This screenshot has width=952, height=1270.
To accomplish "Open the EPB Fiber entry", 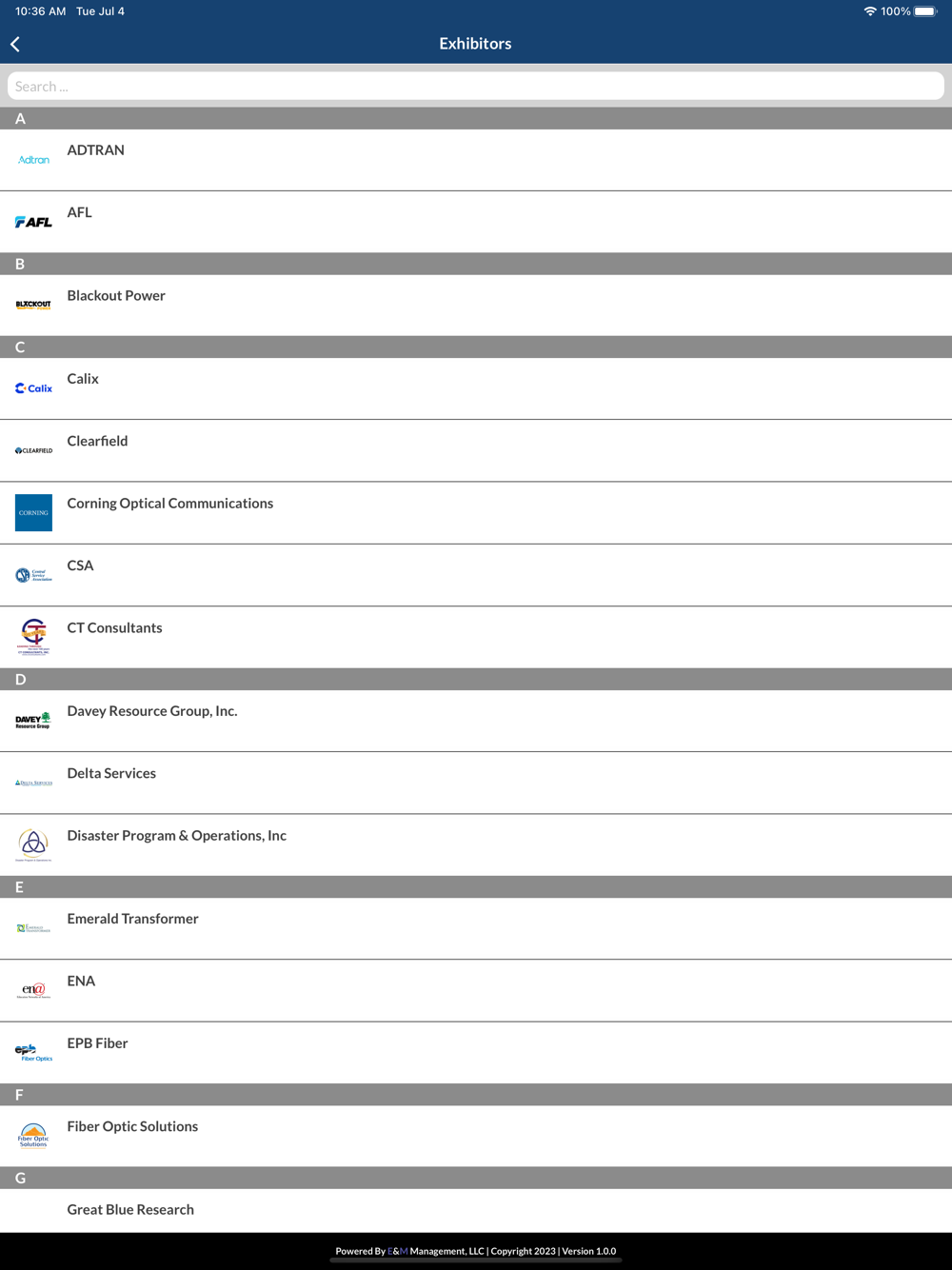I will (476, 1053).
